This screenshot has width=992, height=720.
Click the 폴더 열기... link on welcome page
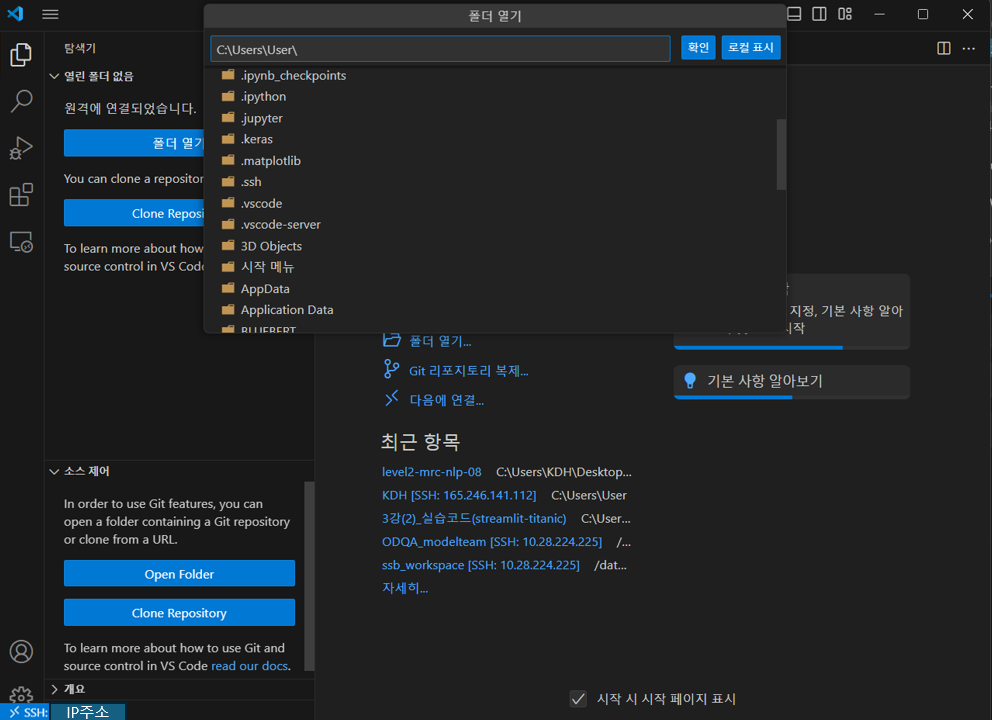point(440,341)
